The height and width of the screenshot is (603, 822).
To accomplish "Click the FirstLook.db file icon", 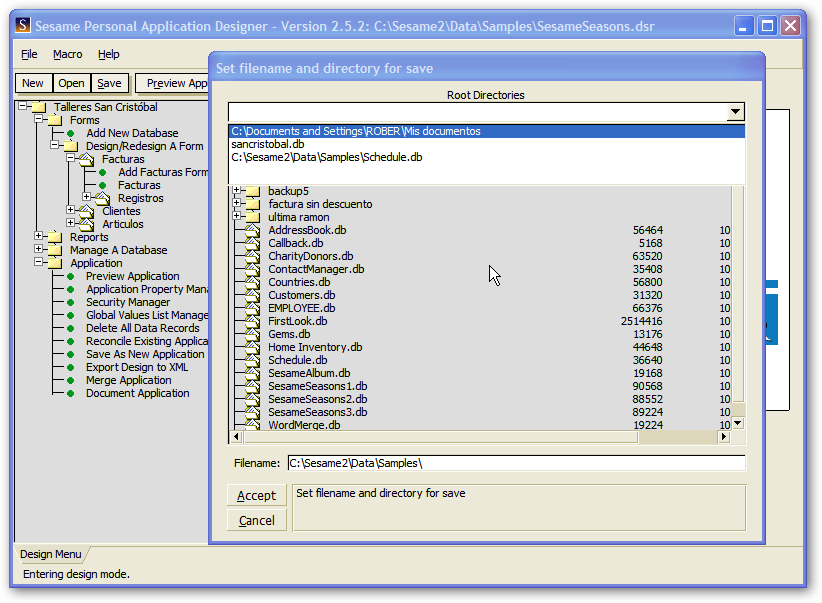I will coord(253,321).
